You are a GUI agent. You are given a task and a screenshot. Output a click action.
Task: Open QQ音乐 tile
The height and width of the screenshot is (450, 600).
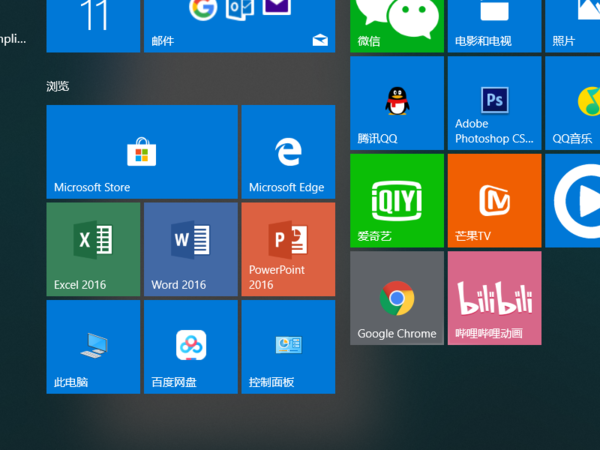tap(572, 103)
